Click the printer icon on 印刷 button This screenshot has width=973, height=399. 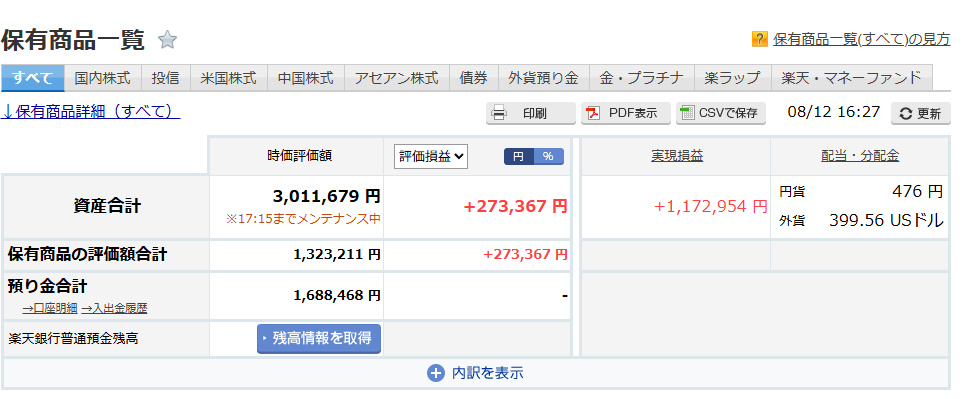[x=499, y=113]
